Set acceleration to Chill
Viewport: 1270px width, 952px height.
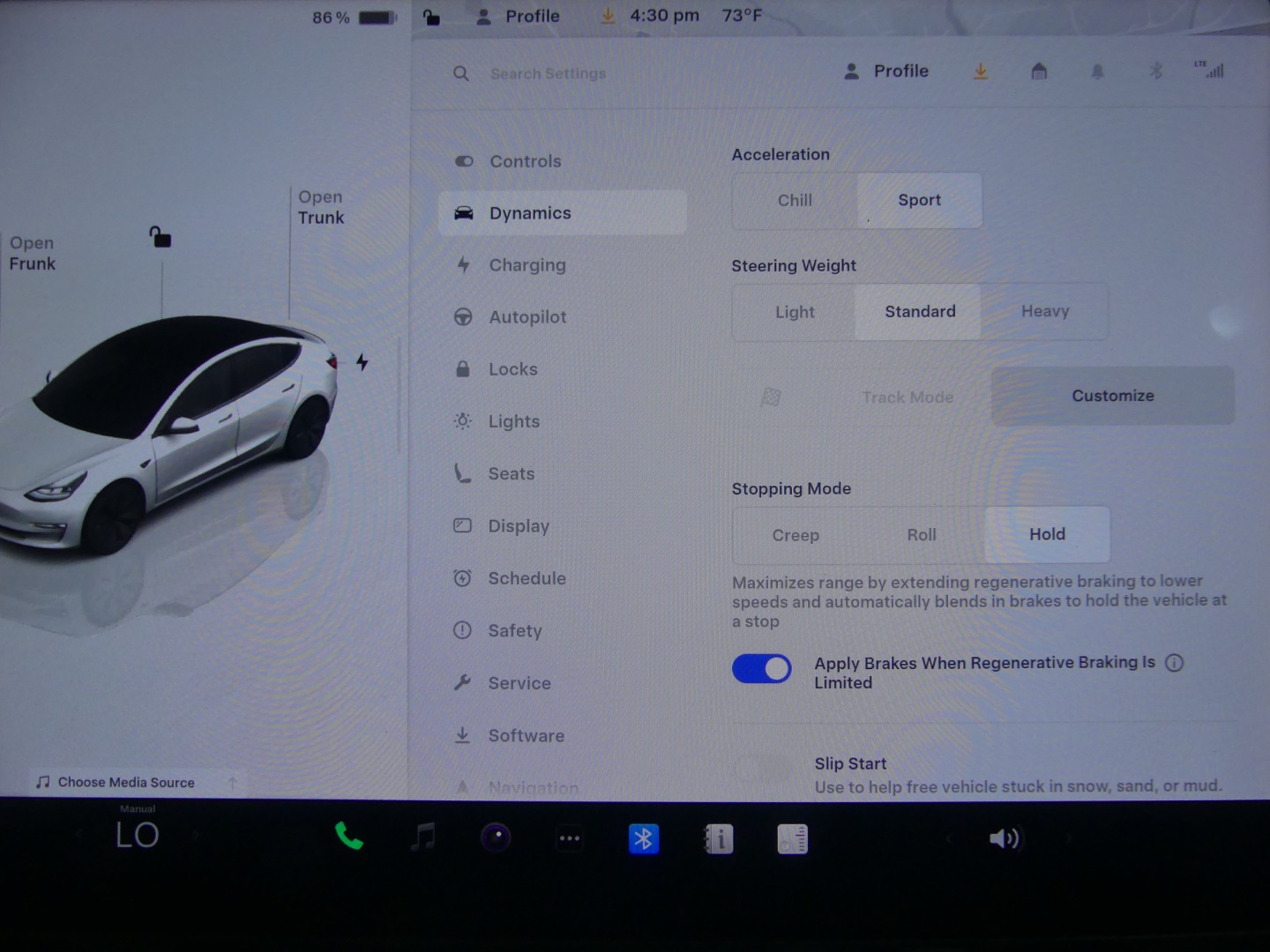pos(795,201)
